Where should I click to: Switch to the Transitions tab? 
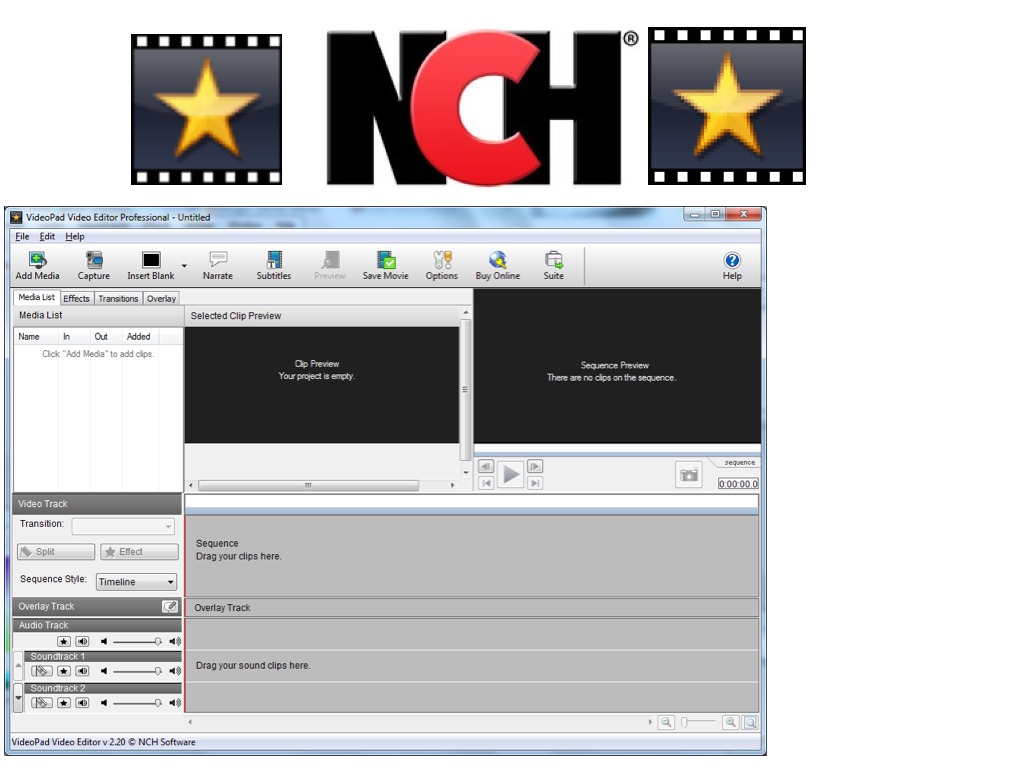(x=118, y=298)
